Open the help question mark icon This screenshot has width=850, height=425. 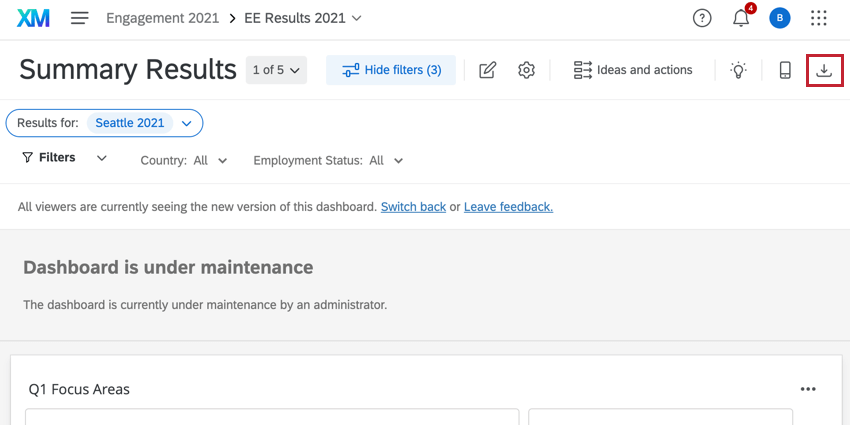[702, 18]
